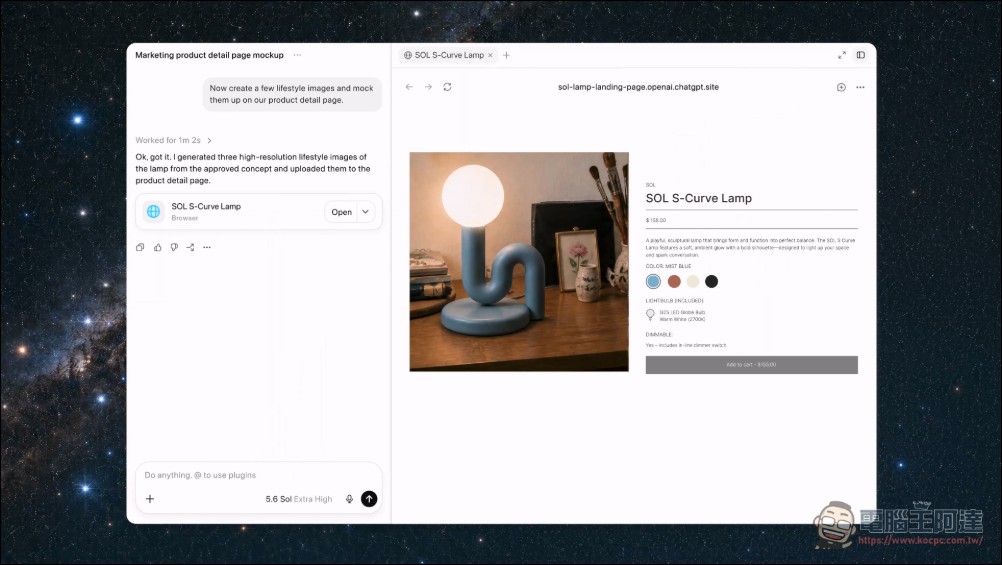Toggle the side panel layout icon
Screen dimensions: 1002x565
[x=861, y=55]
